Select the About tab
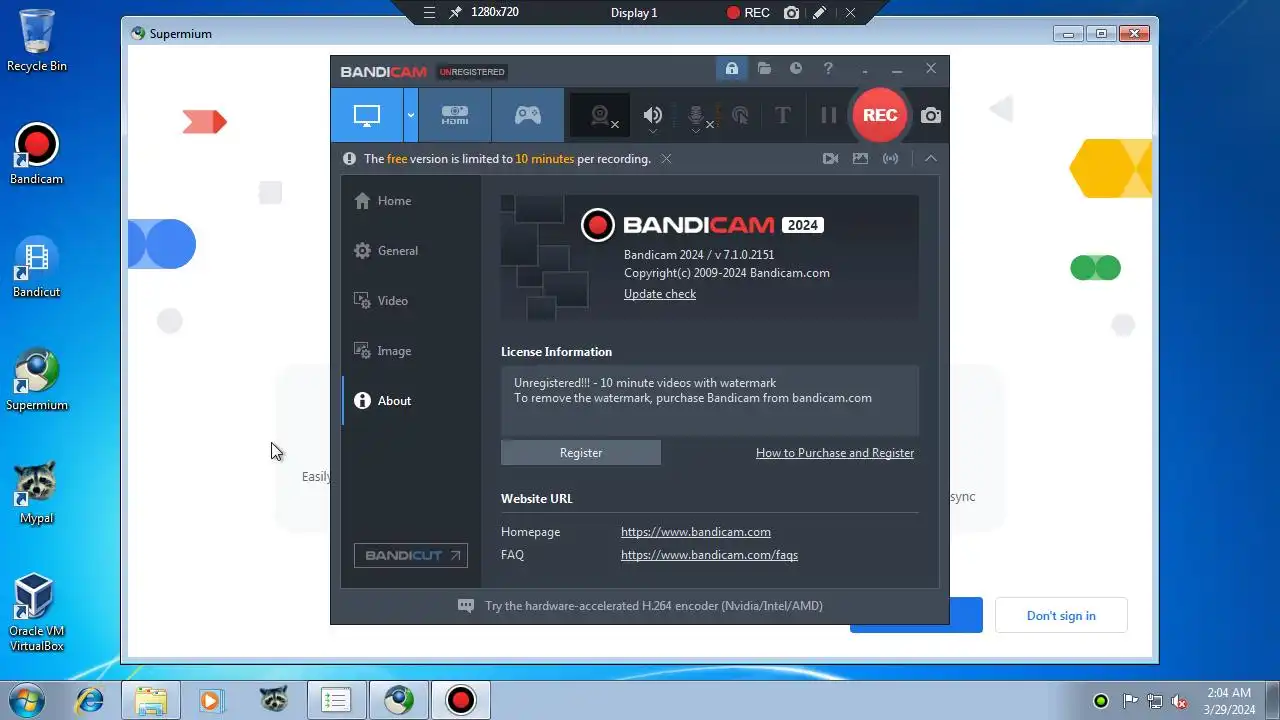The width and height of the screenshot is (1280, 720). click(412, 401)
